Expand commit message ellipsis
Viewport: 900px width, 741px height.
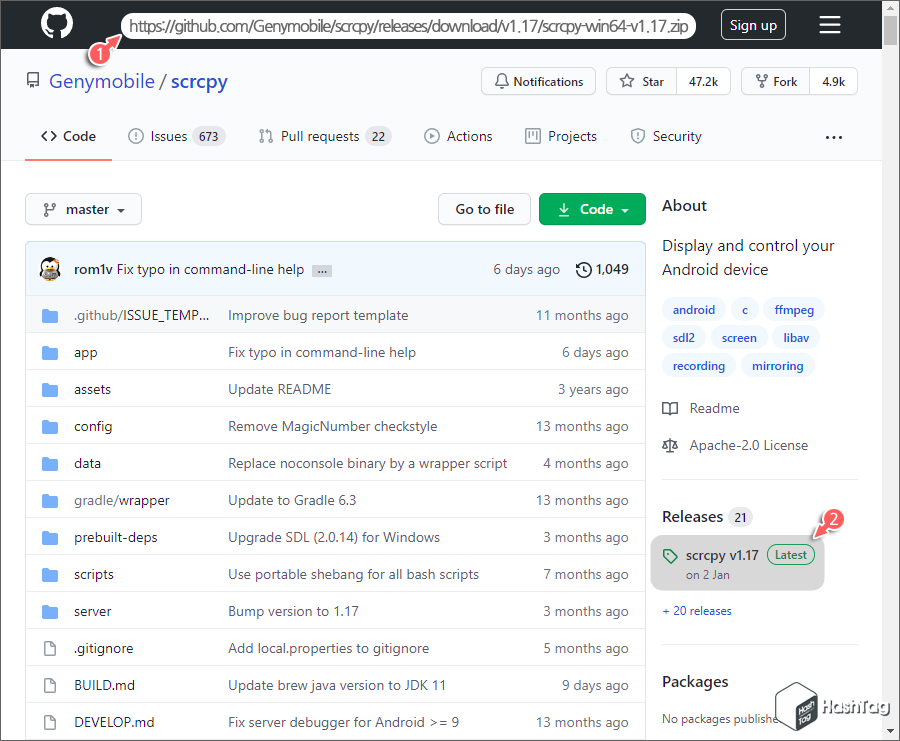pos(322,269)
